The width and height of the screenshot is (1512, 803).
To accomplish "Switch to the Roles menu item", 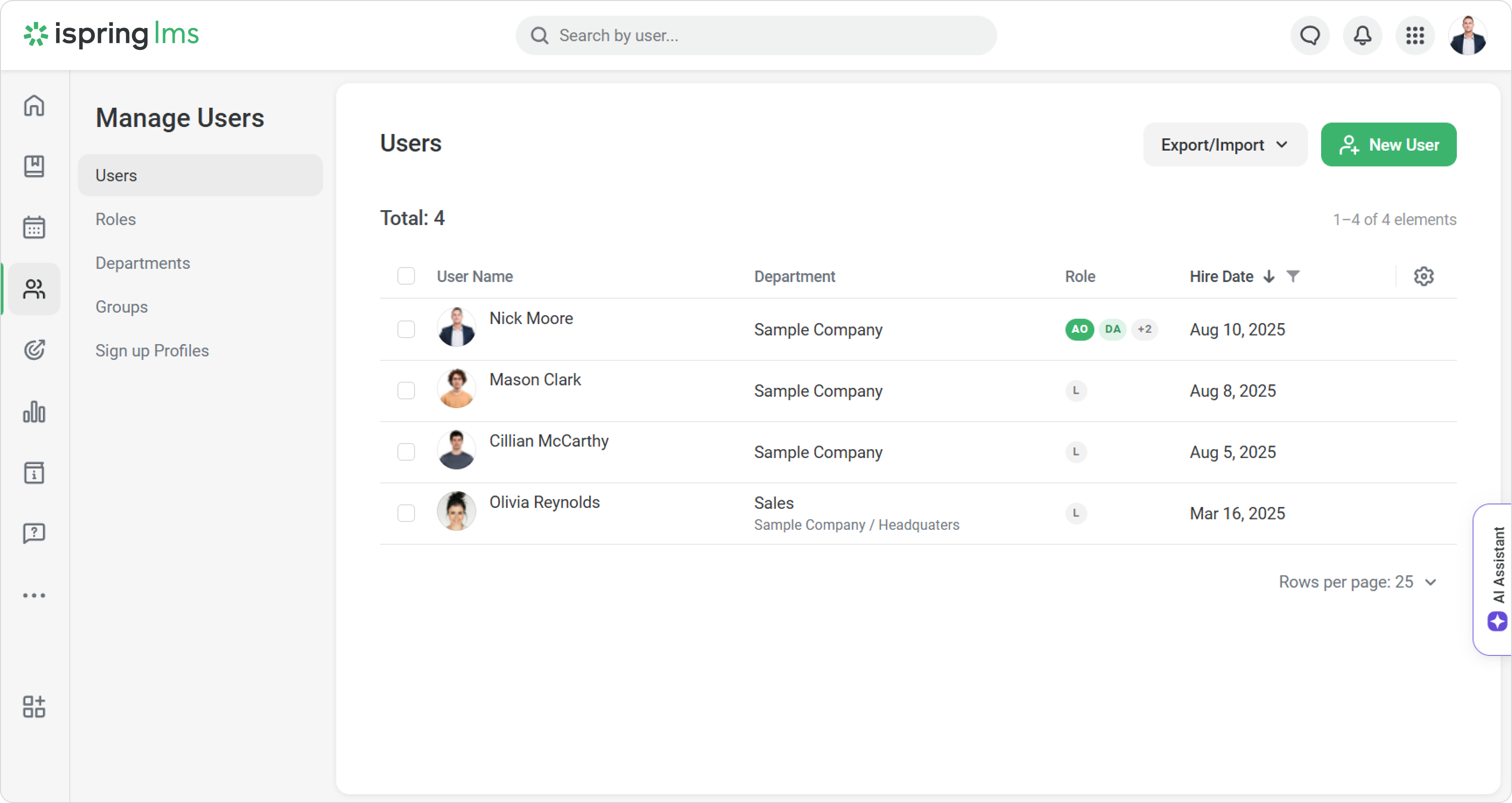I will click(x=116, y=219).
